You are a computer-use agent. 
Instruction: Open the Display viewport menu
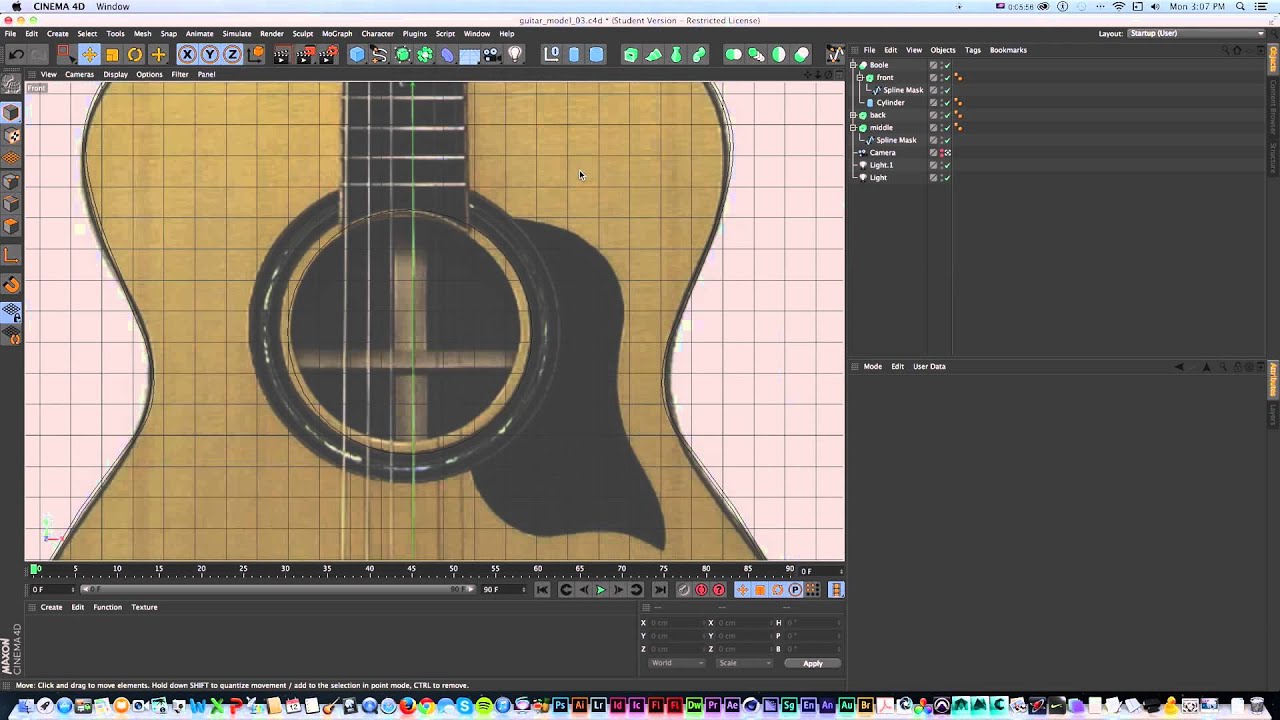[115, 74]
